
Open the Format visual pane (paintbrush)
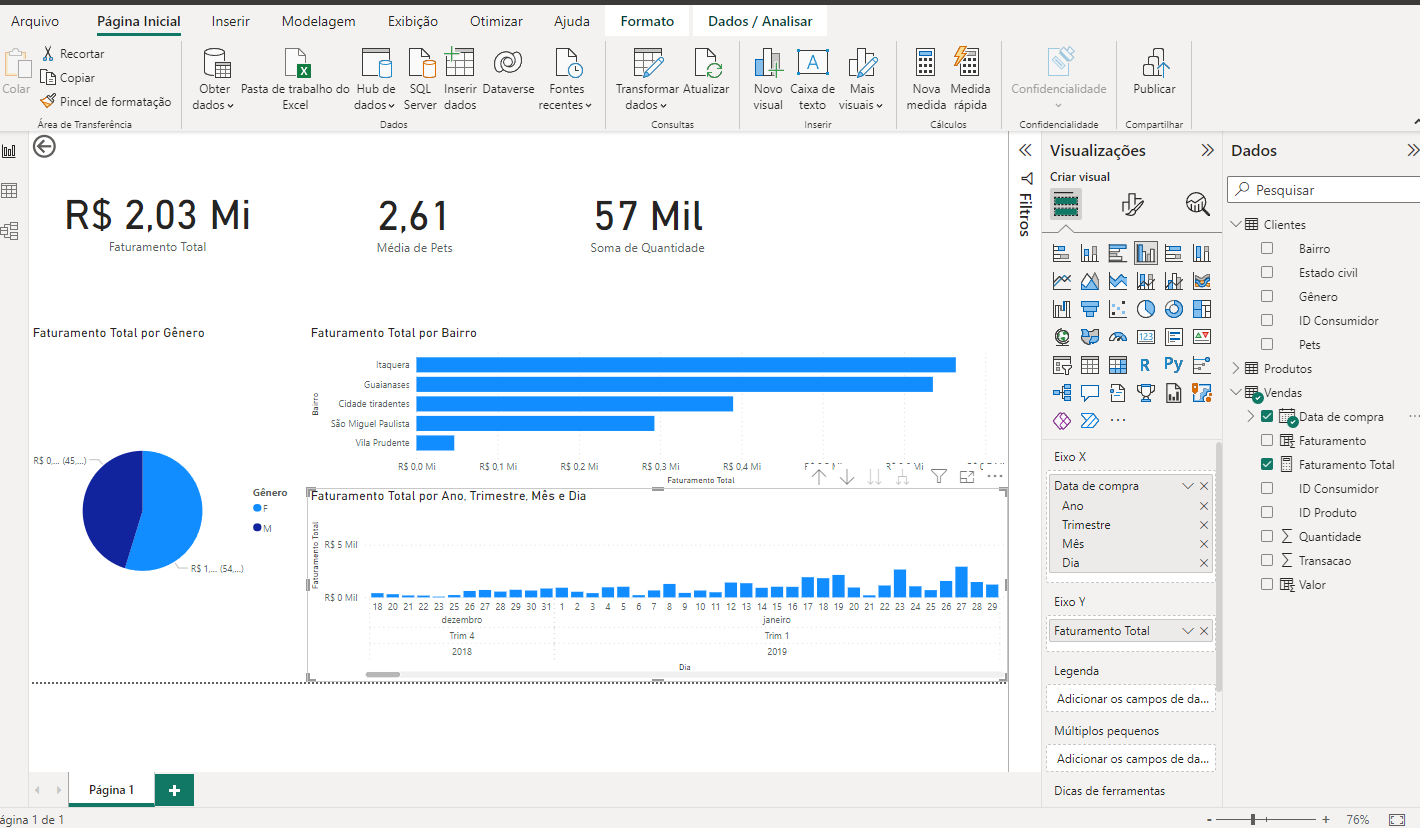point(1132,205)
